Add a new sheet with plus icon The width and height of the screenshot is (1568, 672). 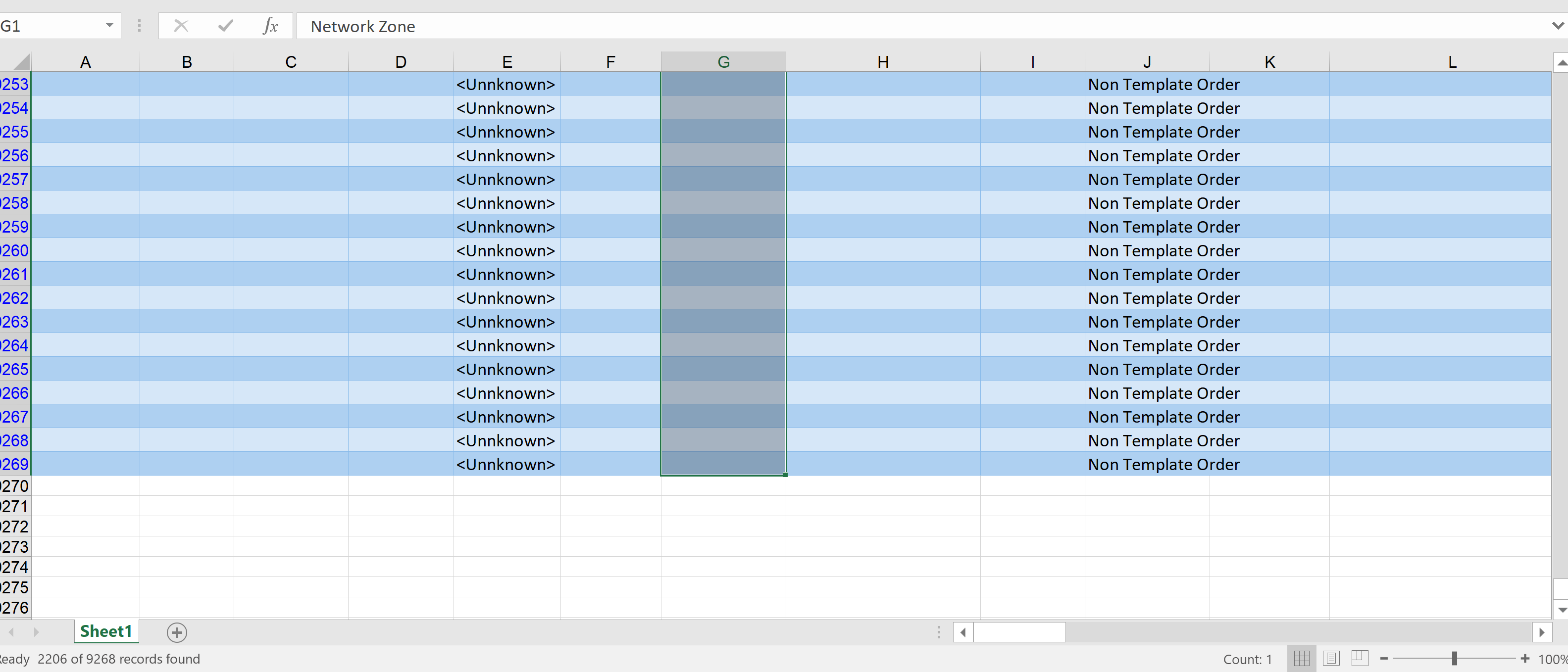pos(177,632)
